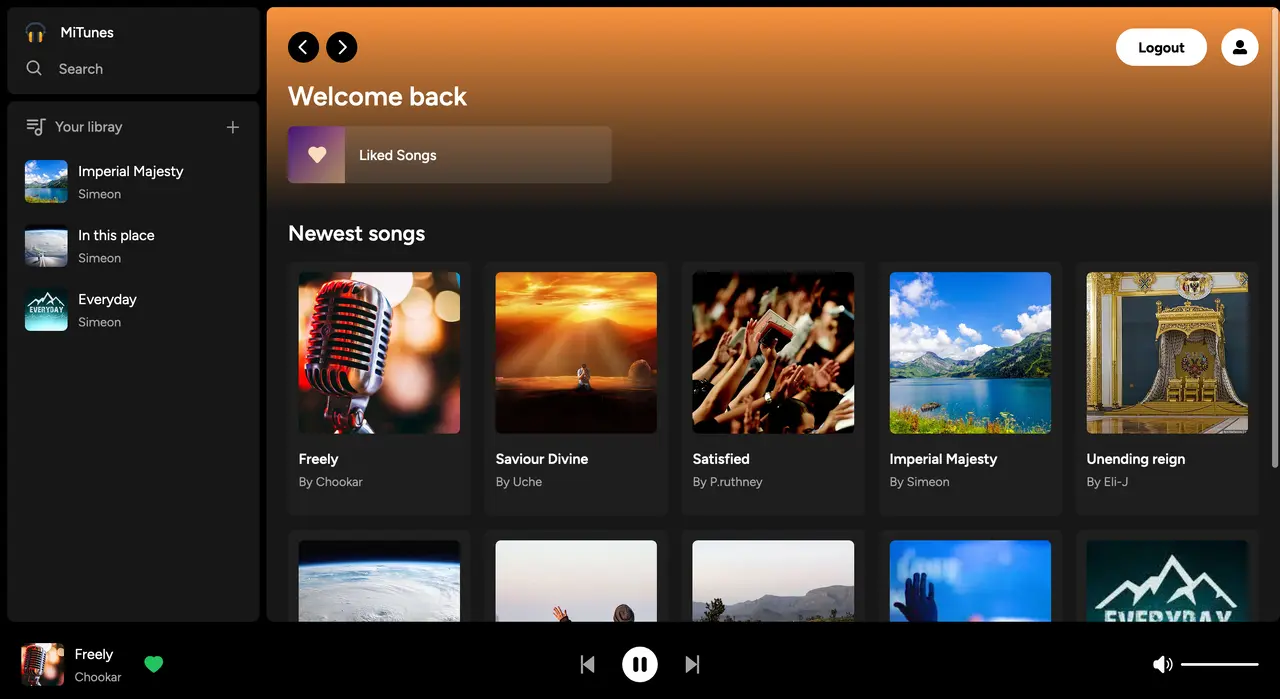Add a new song with the plus icon
1280x699 pixels.
[233, 127]
